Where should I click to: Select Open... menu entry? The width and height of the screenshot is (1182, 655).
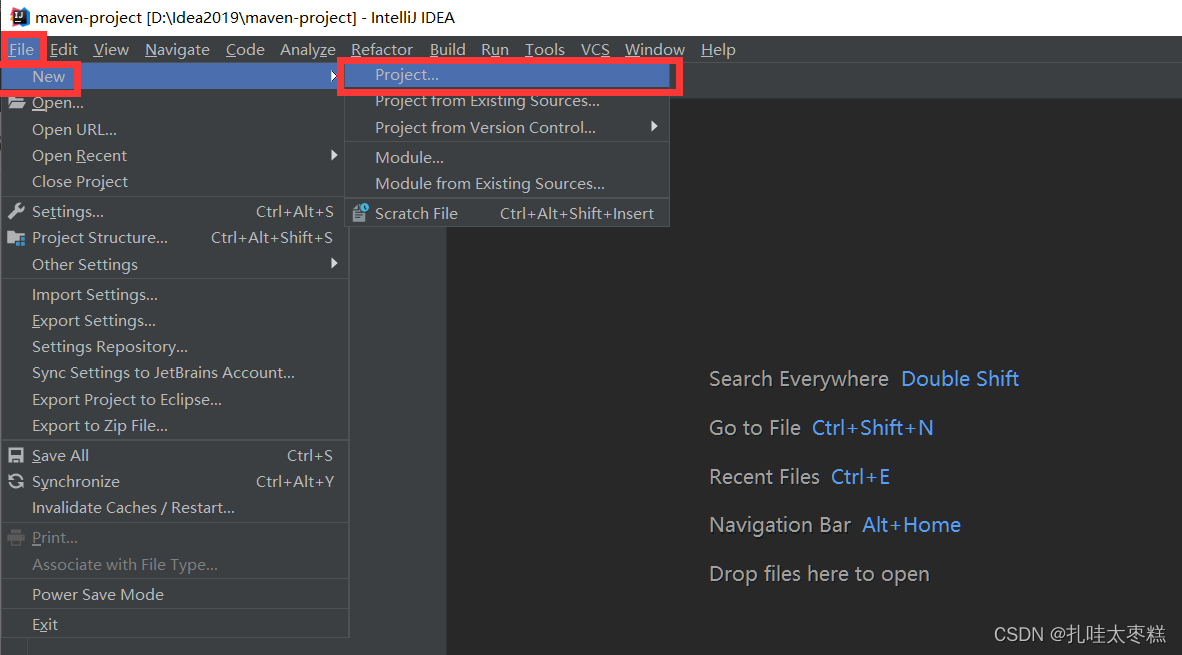coord(175,103)
